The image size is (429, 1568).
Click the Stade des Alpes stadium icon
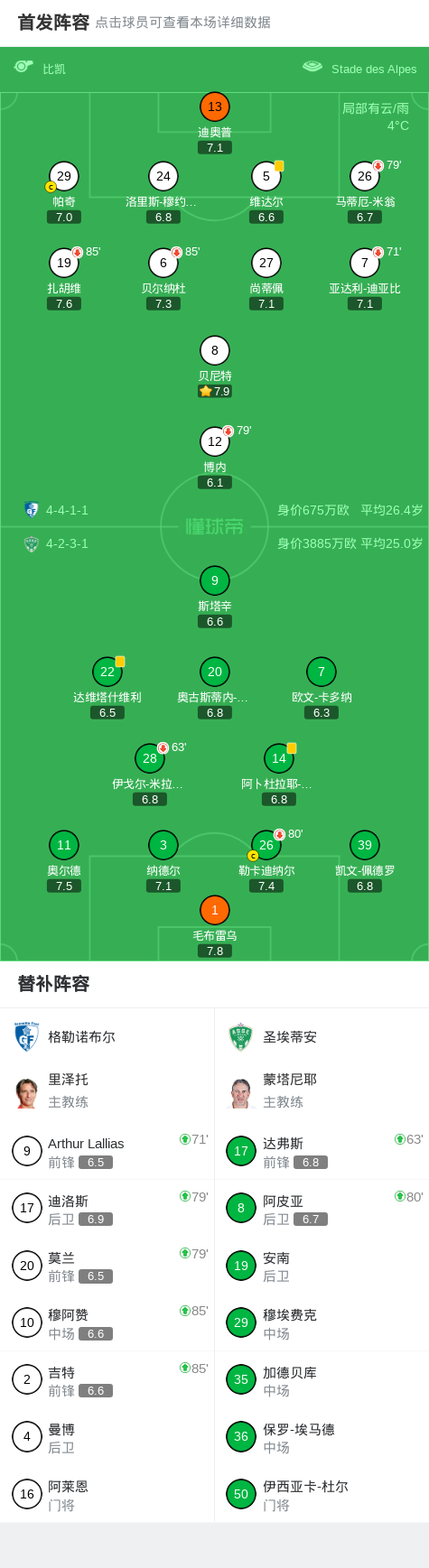(312, 67)
